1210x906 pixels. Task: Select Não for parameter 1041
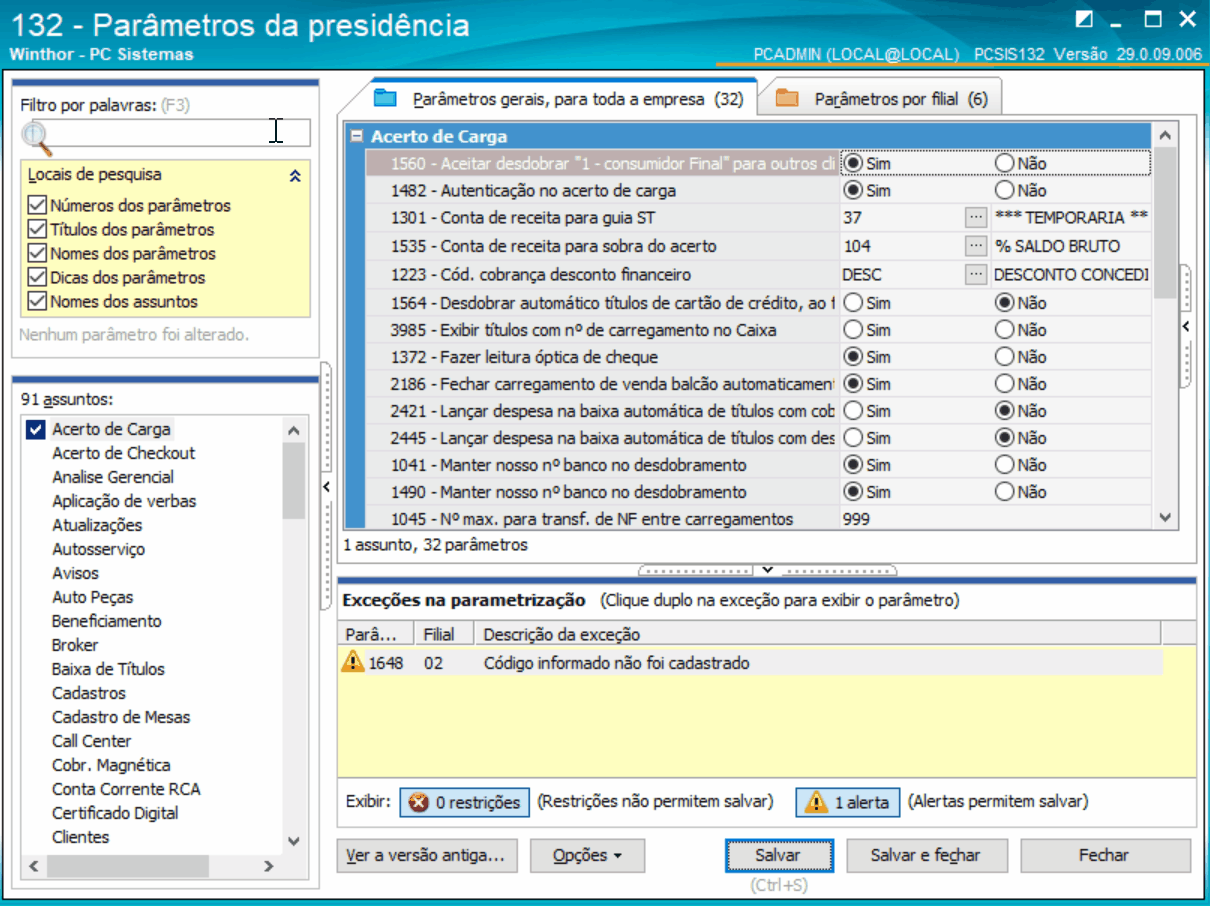coord(1004,465)
